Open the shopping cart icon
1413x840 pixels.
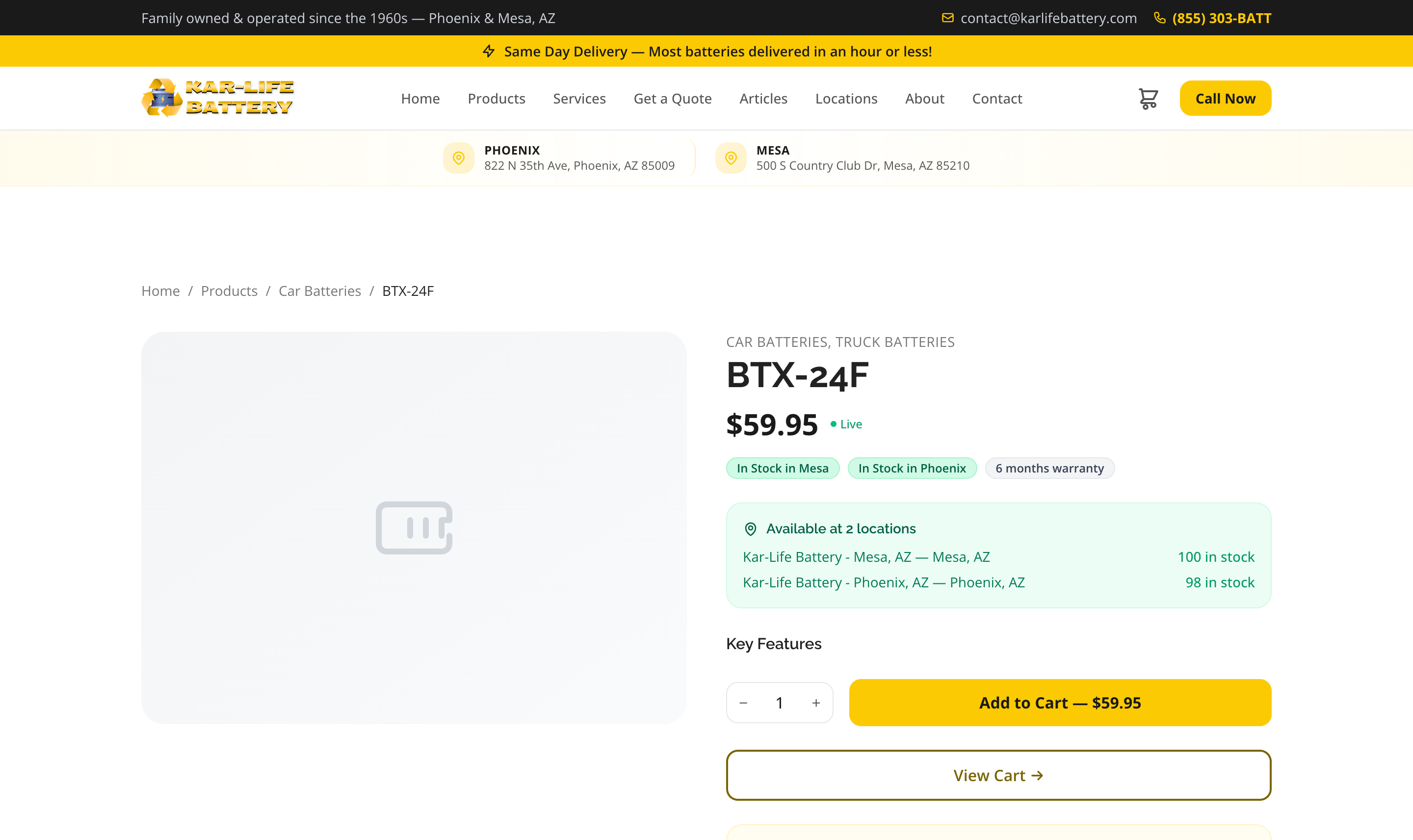point(1148,99)
